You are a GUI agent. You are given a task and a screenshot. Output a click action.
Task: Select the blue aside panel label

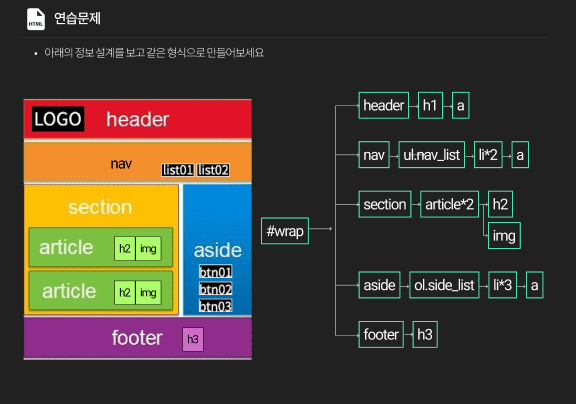[217, 250]
